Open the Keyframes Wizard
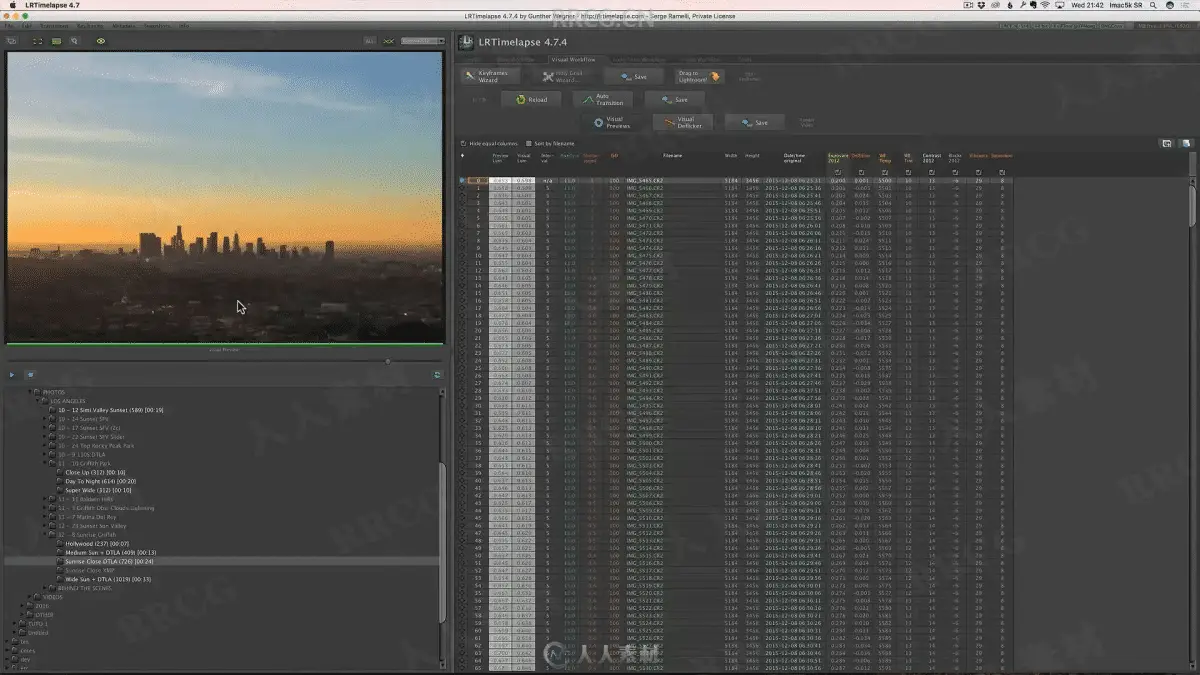 pyautogui.click(x=489, y=76)
